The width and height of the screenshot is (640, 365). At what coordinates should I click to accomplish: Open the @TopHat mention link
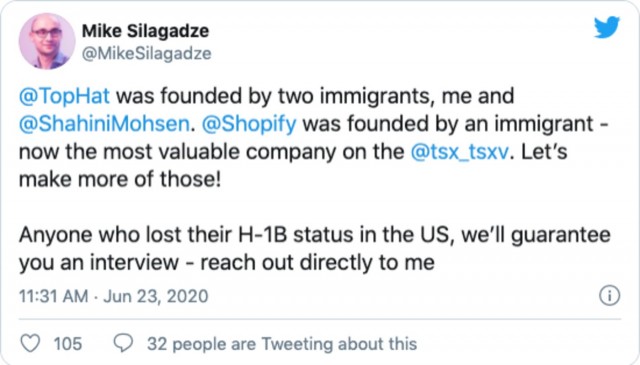pos(64,96)
